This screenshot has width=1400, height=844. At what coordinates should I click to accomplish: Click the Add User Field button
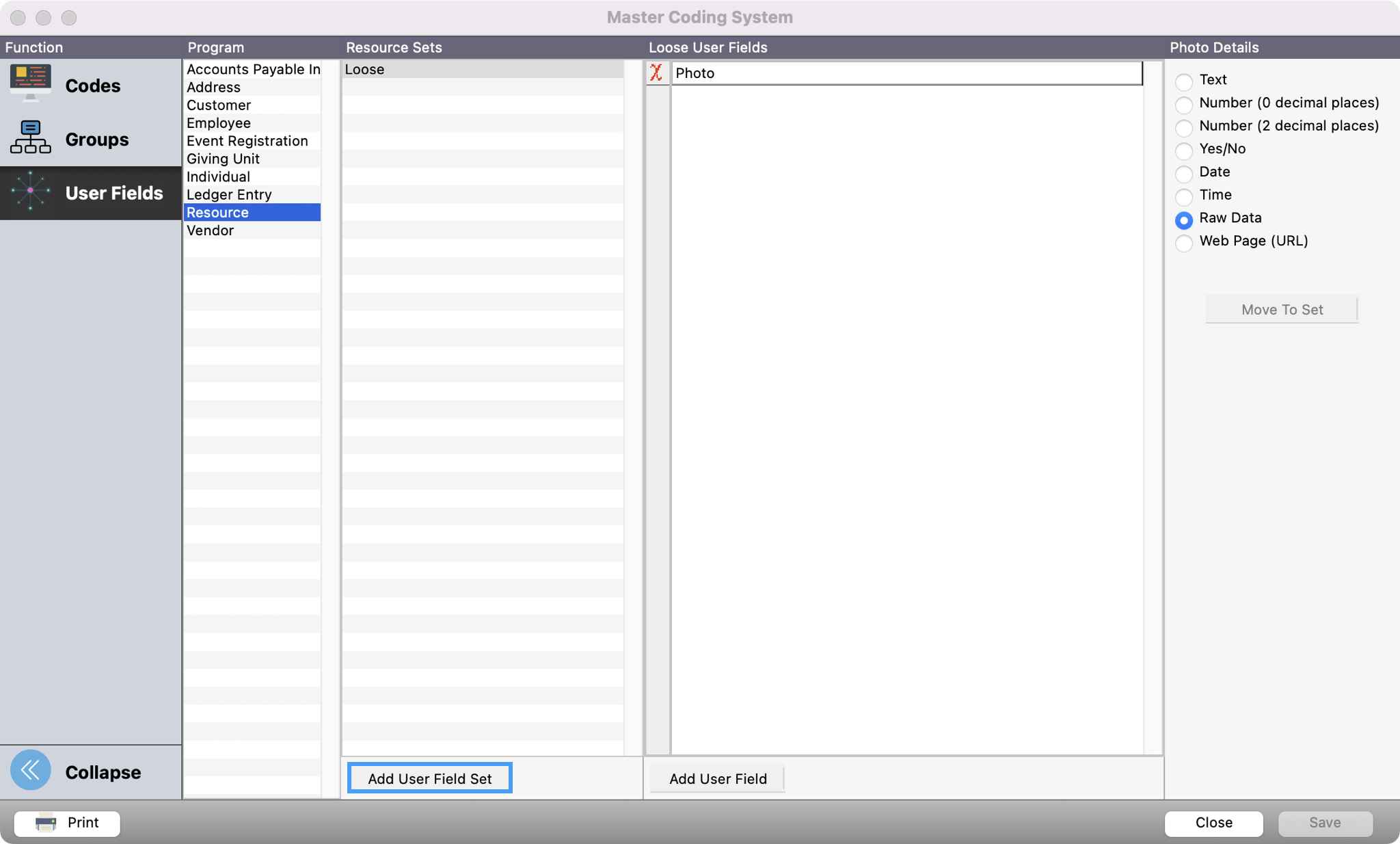pos(717,778)
